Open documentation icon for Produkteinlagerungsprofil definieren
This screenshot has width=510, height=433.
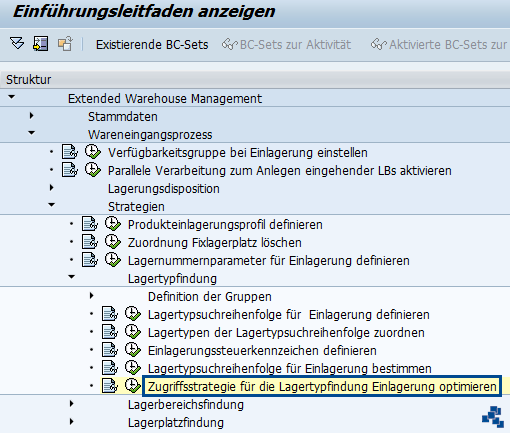(90, 224)
